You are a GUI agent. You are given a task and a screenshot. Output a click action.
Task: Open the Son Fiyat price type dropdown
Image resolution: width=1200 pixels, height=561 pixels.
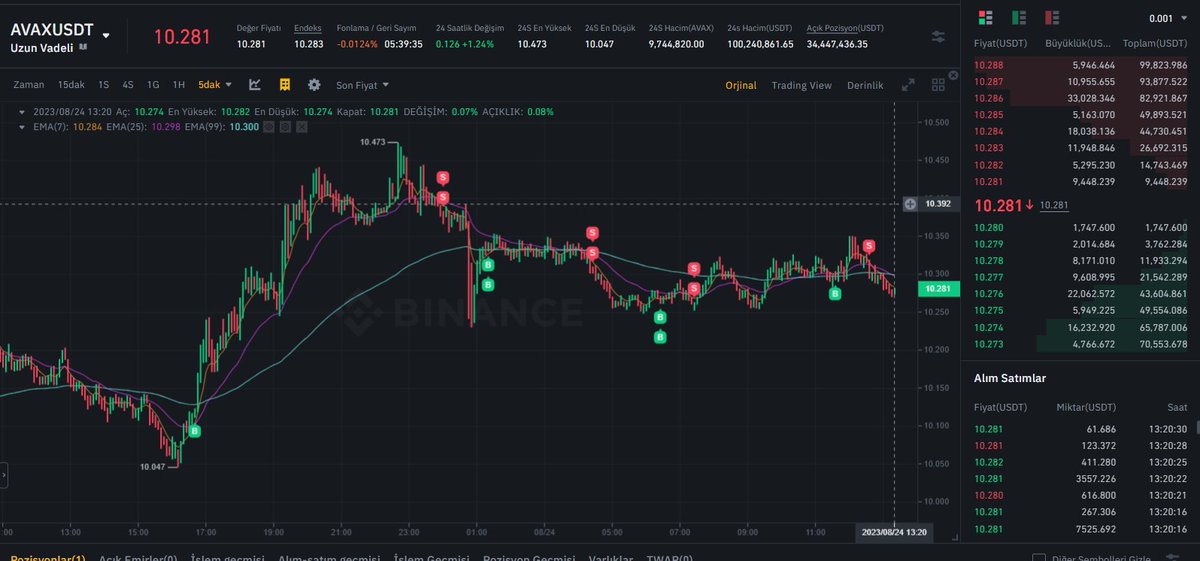pos(364,86)
